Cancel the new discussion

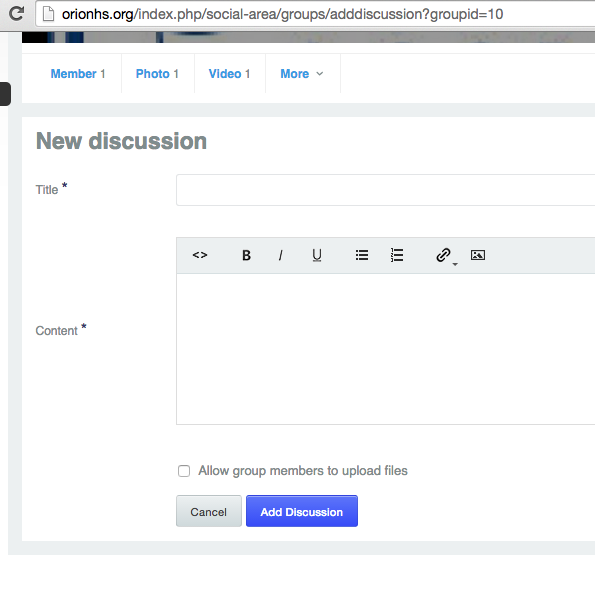point(209,511)
